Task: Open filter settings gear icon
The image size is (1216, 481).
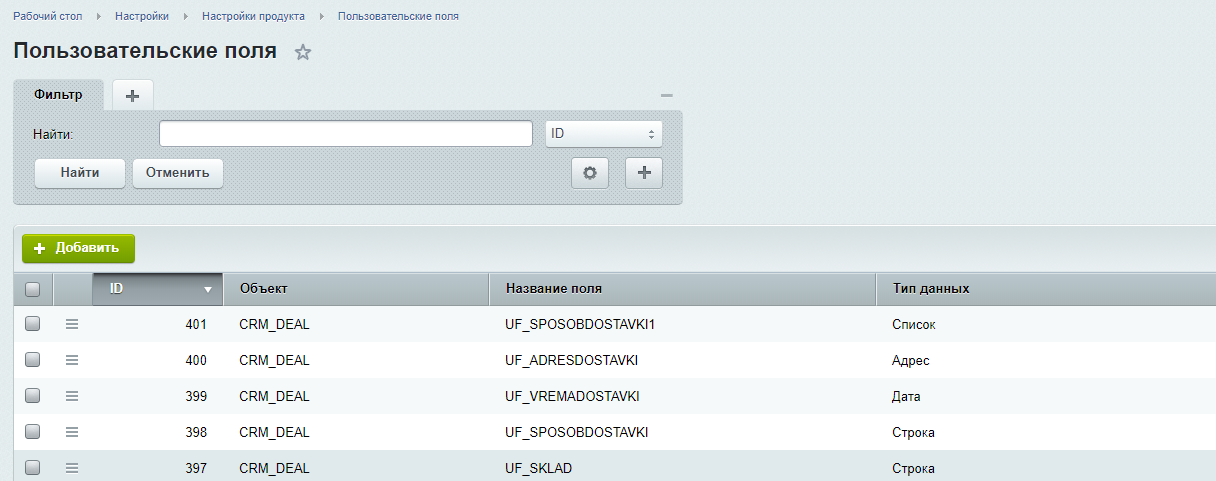Action: pyautogui.click(x=590, y=173)
